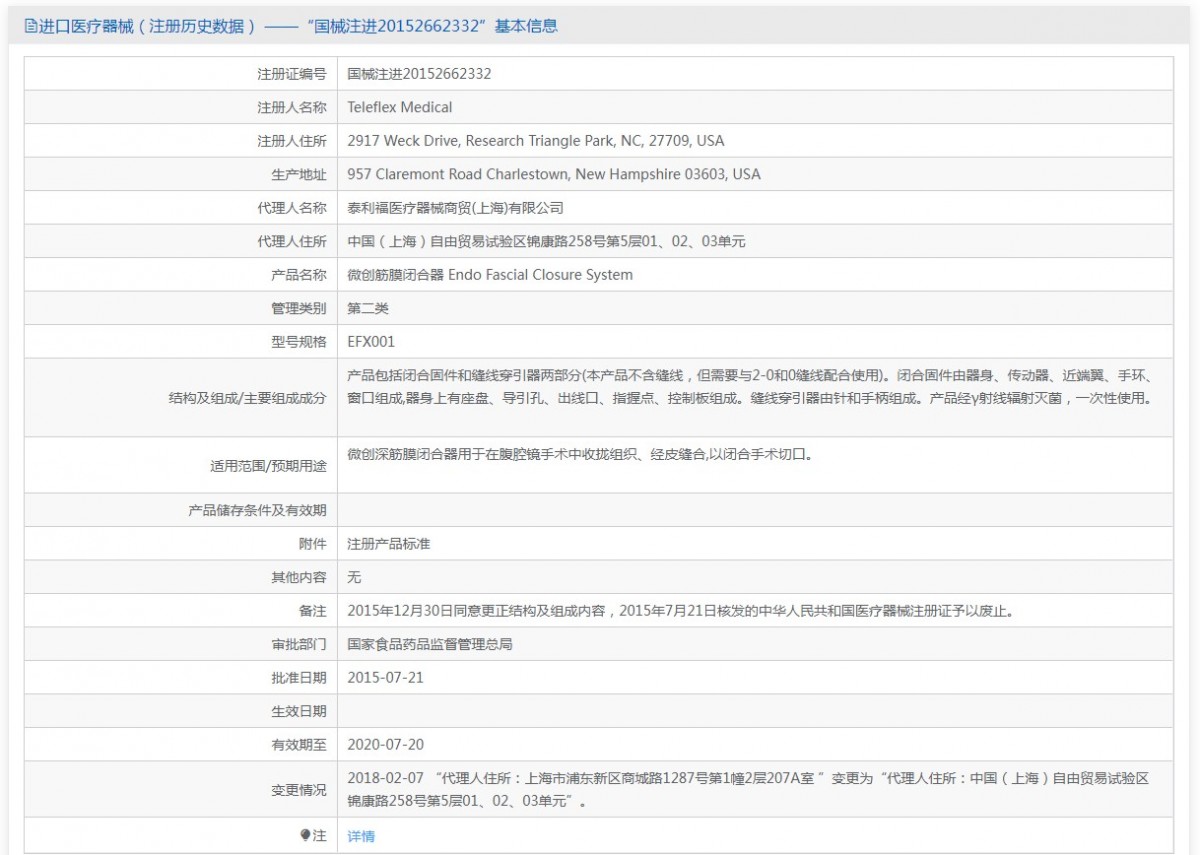Click the 产品名称 label

[299, 275]
